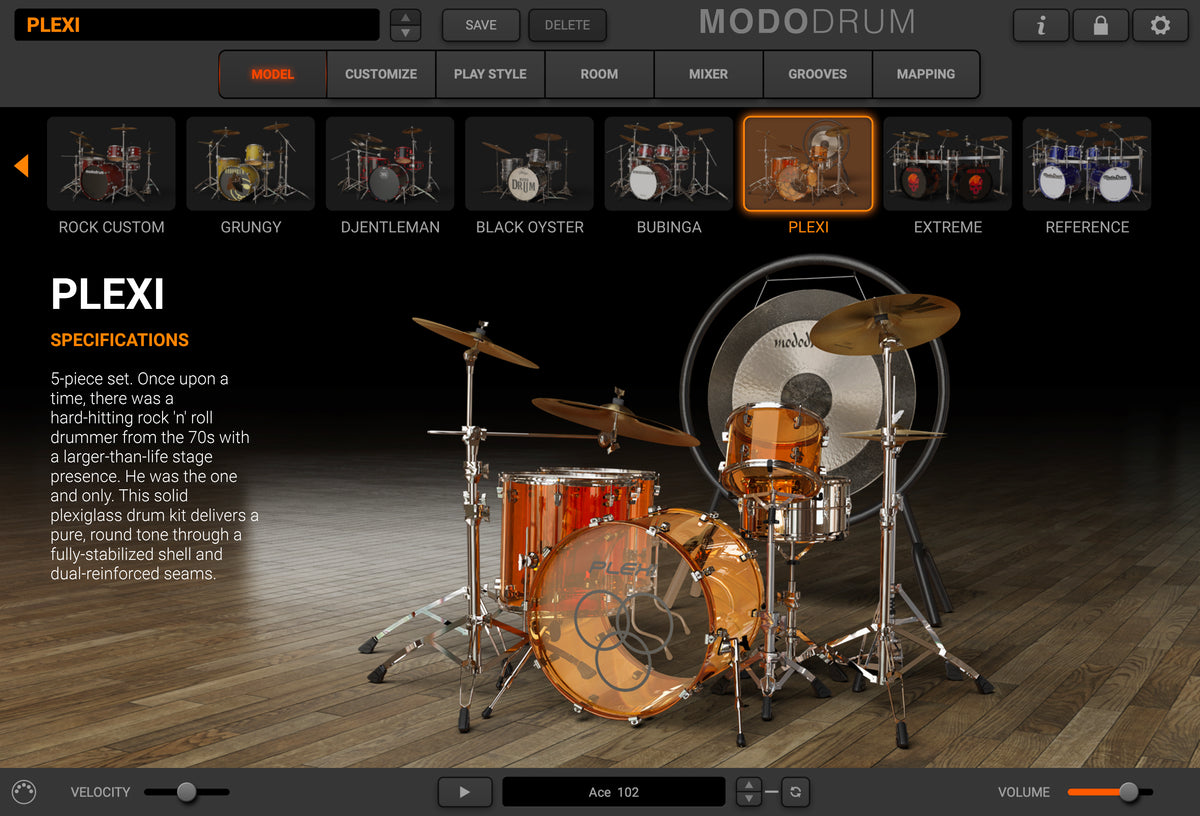Click the rack tom above bass drum
Screen dimensions: 1200x816
(x=774, y=450)
